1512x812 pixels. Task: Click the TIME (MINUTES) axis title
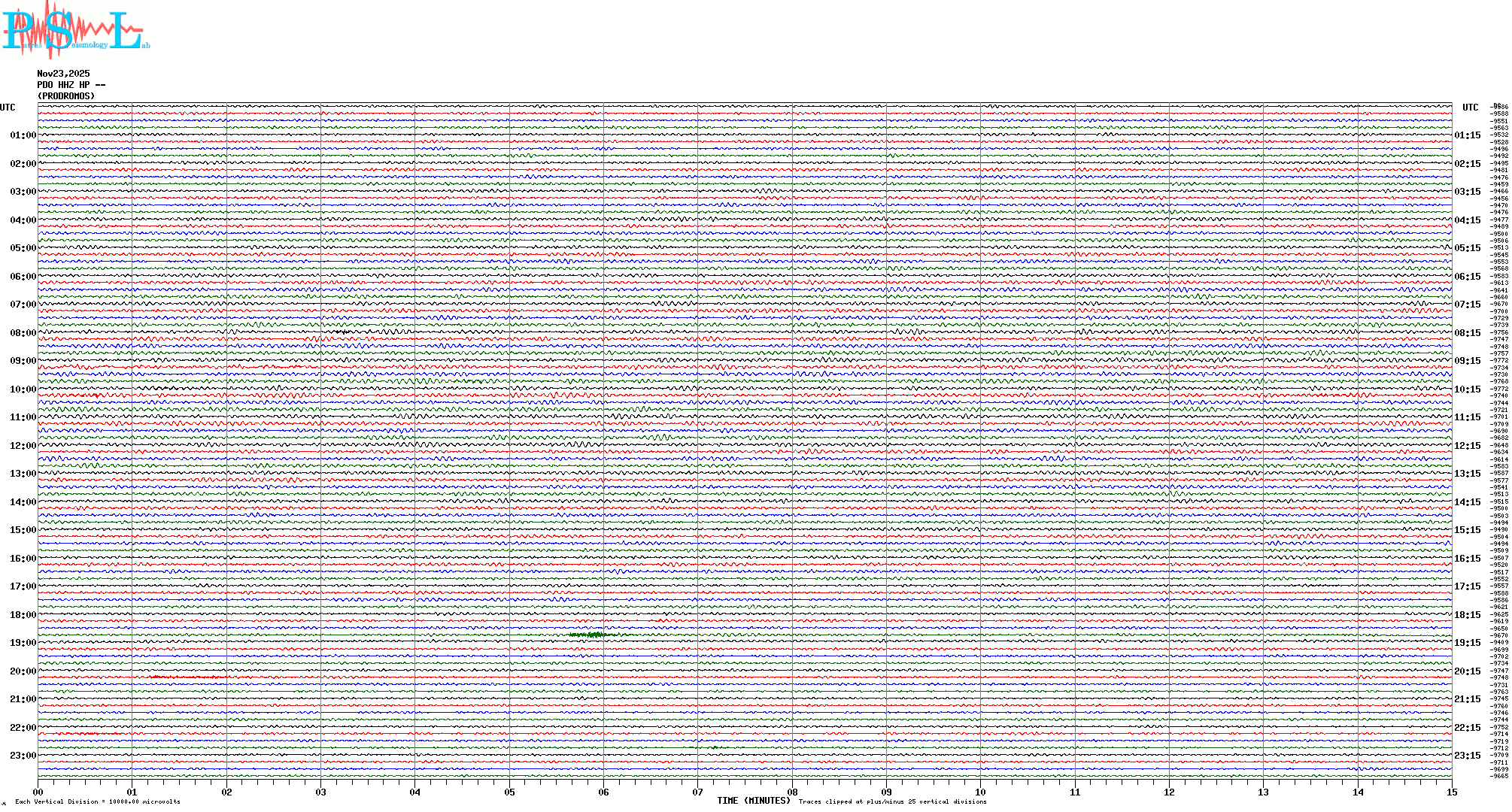(x=753, y=801)
